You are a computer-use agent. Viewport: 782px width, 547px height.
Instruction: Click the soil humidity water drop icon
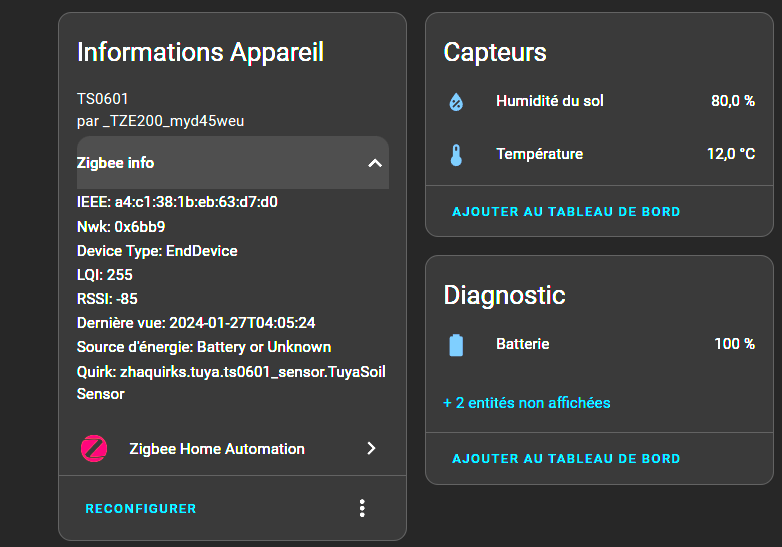pos(456,102)
